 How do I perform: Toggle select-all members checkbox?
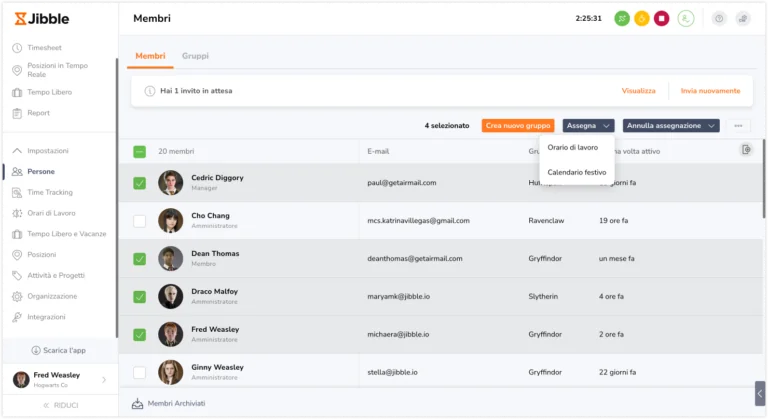point(140,151)
